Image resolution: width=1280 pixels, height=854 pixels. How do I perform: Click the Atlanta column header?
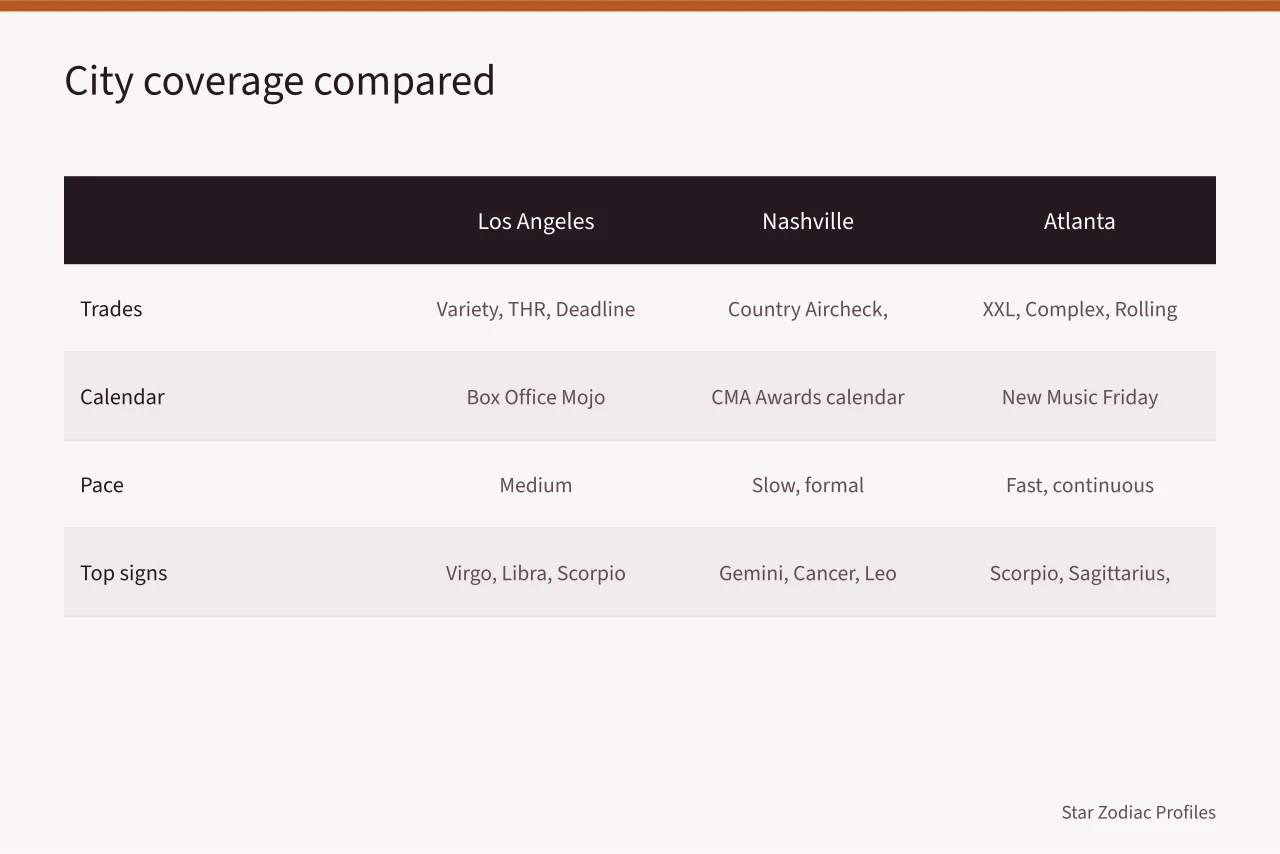(x=1080, y=221)
